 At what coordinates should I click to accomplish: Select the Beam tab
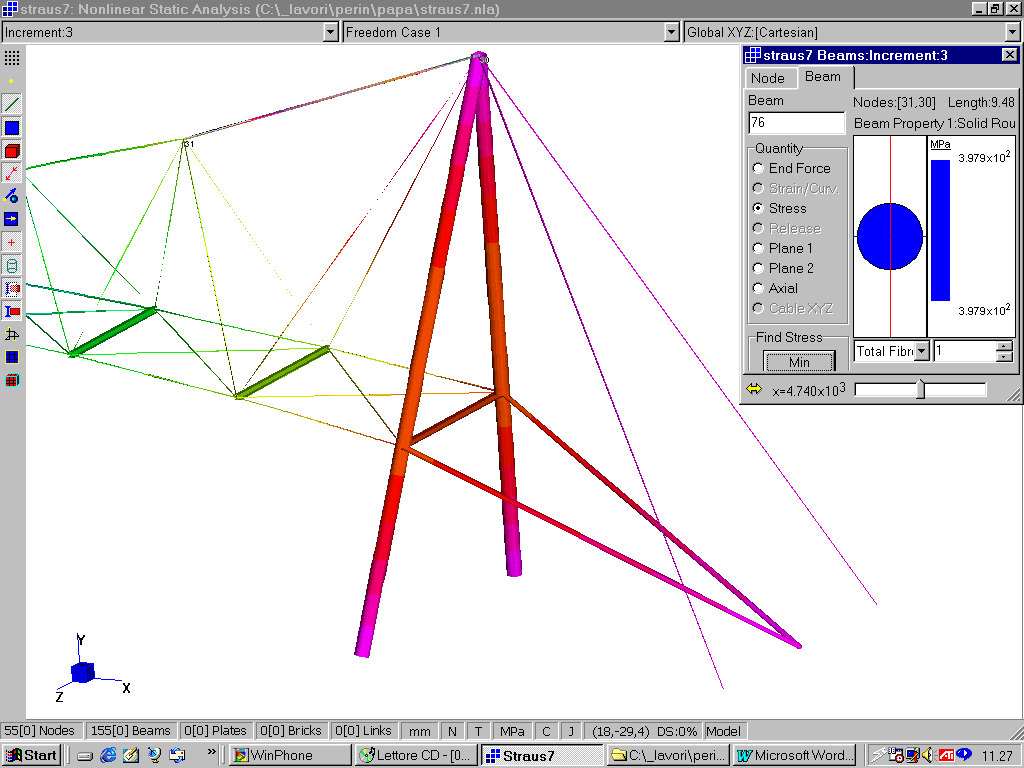coord(823,77)
